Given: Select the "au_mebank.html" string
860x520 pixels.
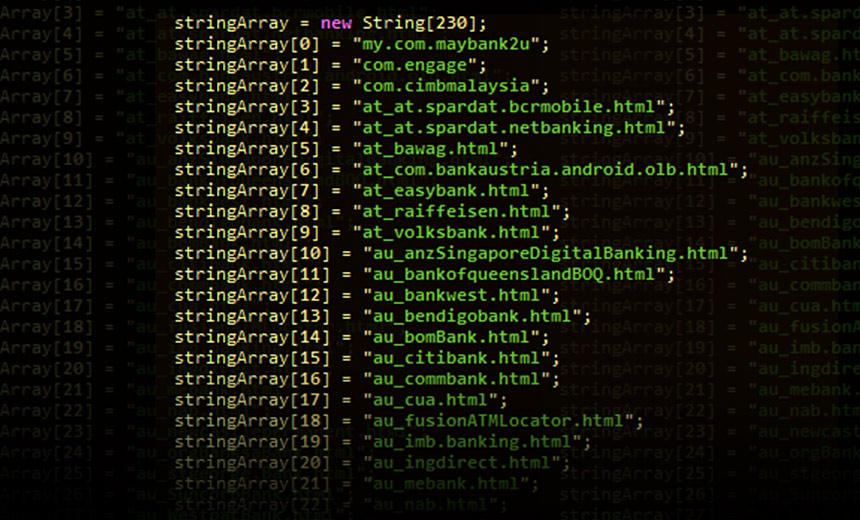Looking at the screenshot, I should click(x=446, y=484).
